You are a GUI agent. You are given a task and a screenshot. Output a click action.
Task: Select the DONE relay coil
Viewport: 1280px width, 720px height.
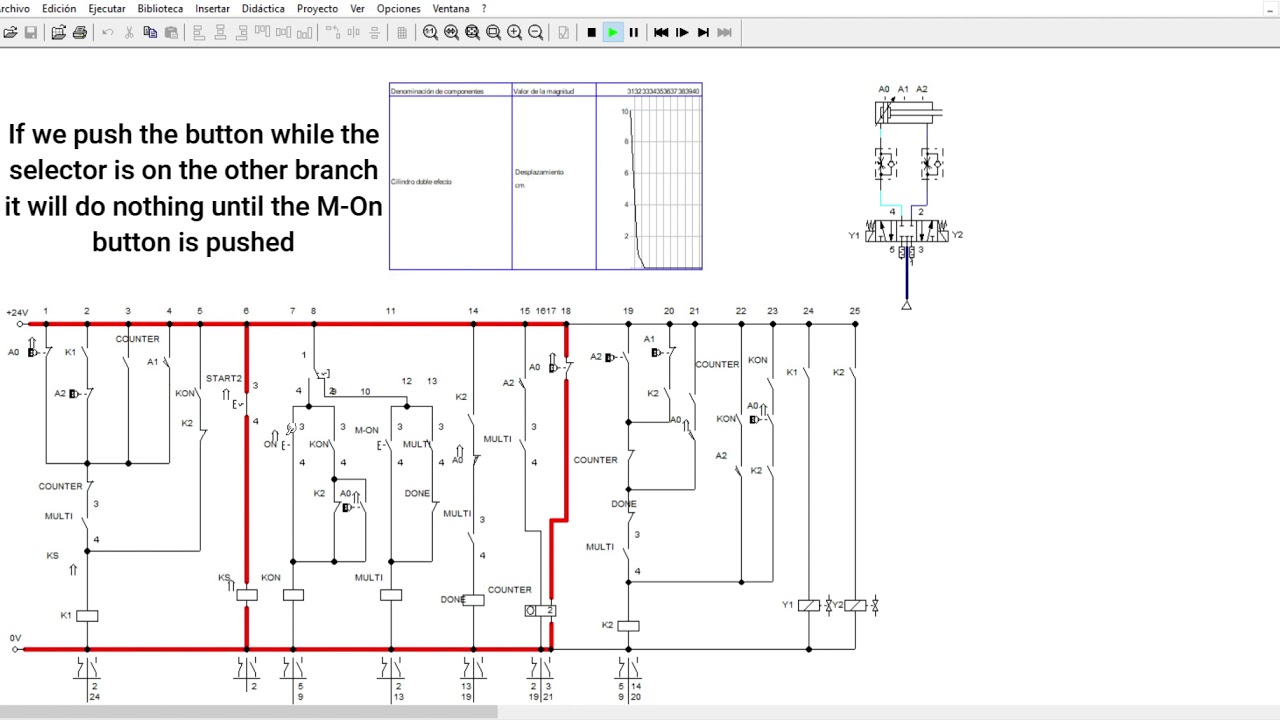[473, 600]
